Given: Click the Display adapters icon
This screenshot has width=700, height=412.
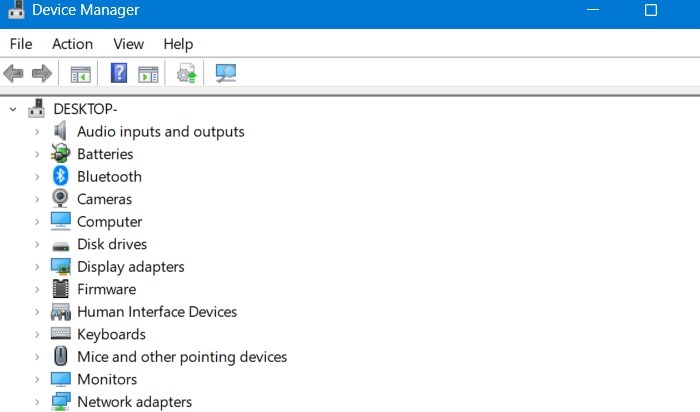Looking at the screenshot, I should 60,266.
